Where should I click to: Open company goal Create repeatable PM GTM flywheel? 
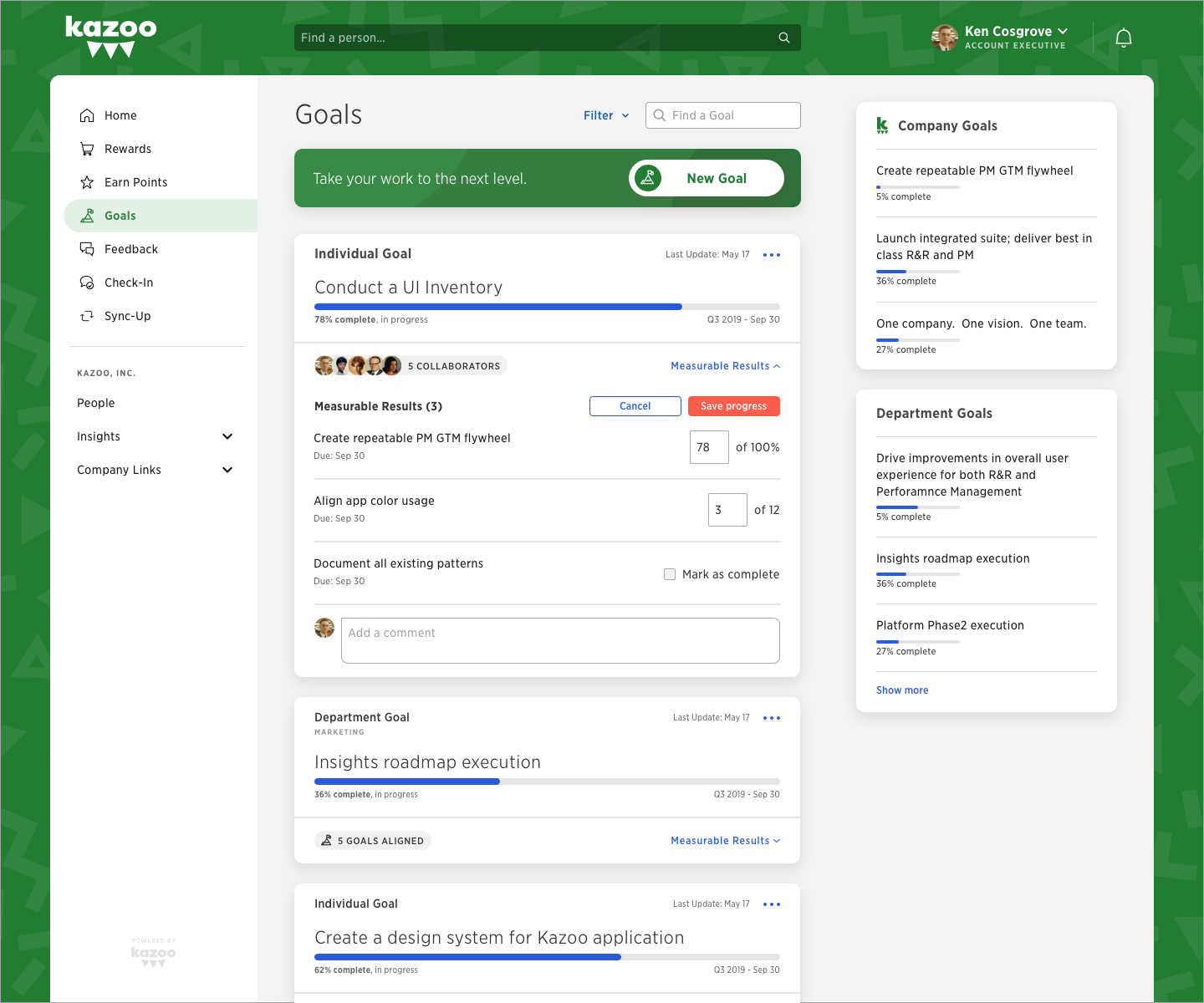975,171
